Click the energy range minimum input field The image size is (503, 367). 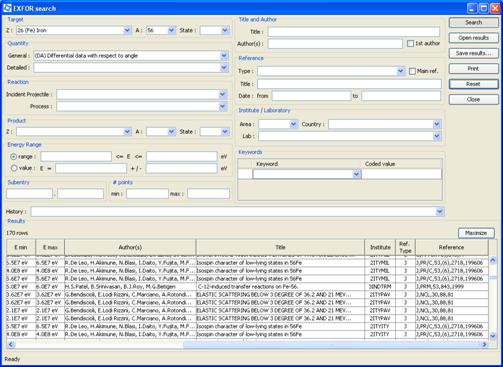point(76,156)
